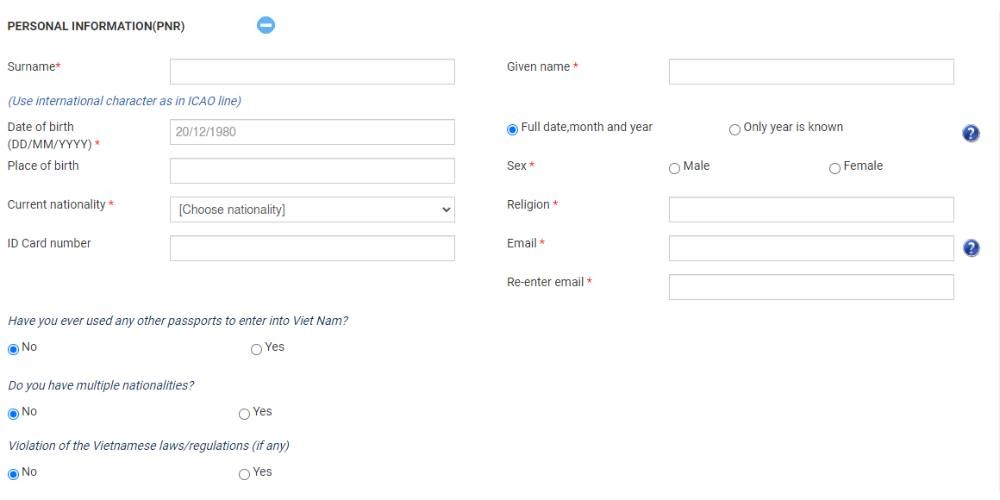
Task: Click the Re-enter email field
Action: (811, 287)
